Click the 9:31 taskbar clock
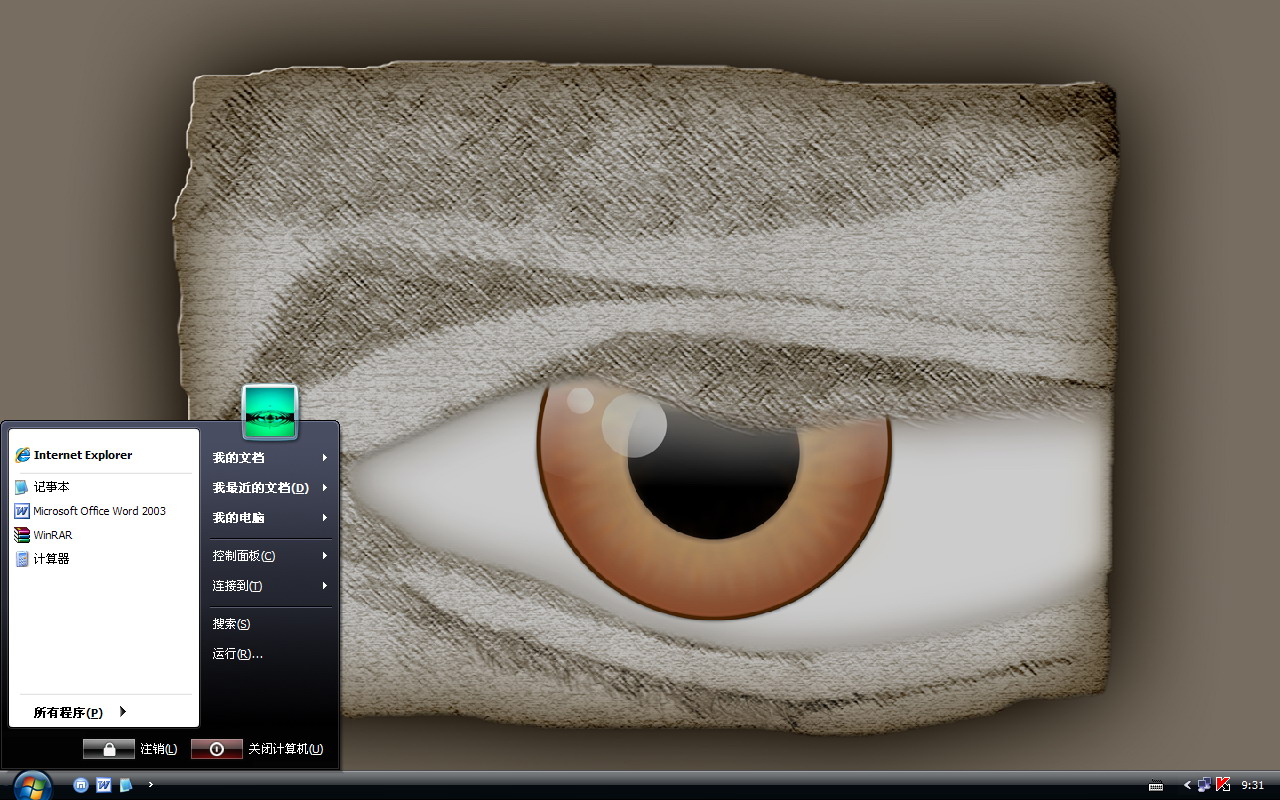 click(x=1253, y=785)
